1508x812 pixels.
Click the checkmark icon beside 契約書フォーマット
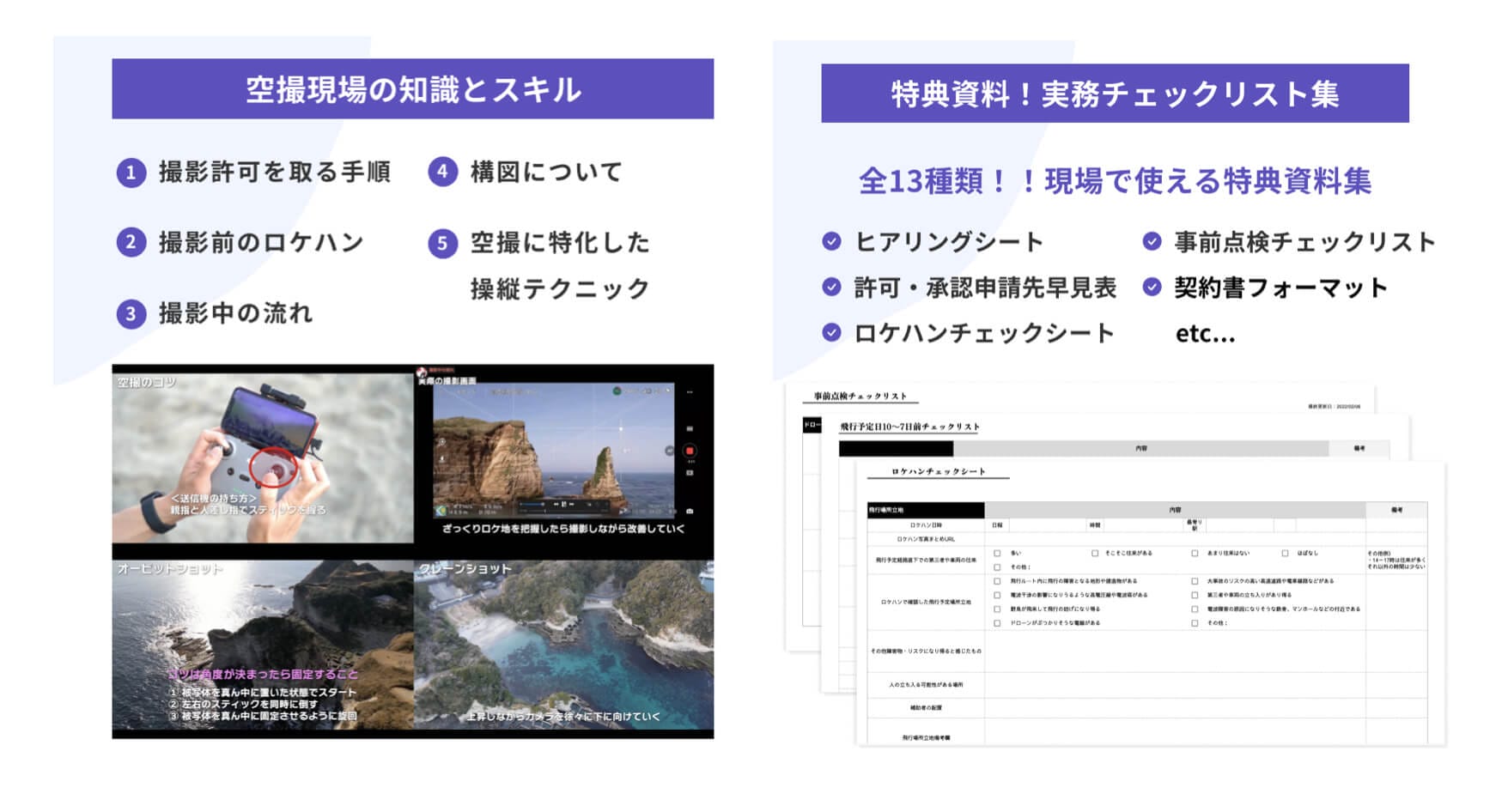pos(1152,288)
